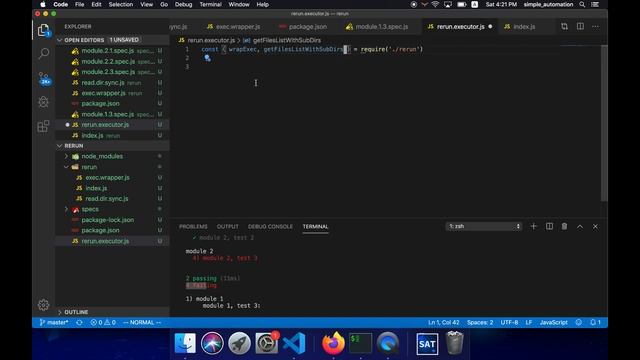Open Finder from the dock
The height and width of the screenshot is (360, 640).
(185, 343)
